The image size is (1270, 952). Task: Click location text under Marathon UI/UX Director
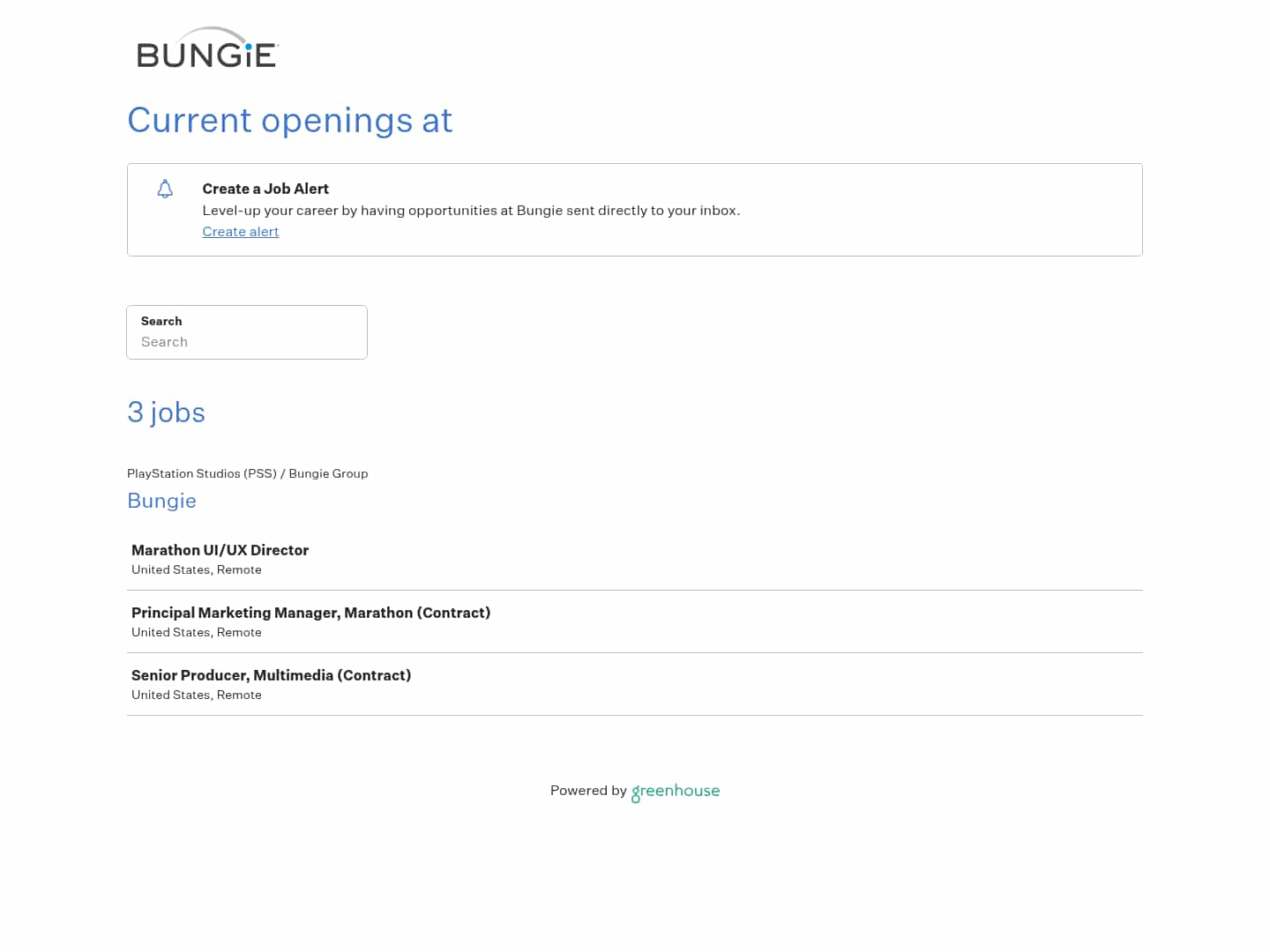pos(197,569)
